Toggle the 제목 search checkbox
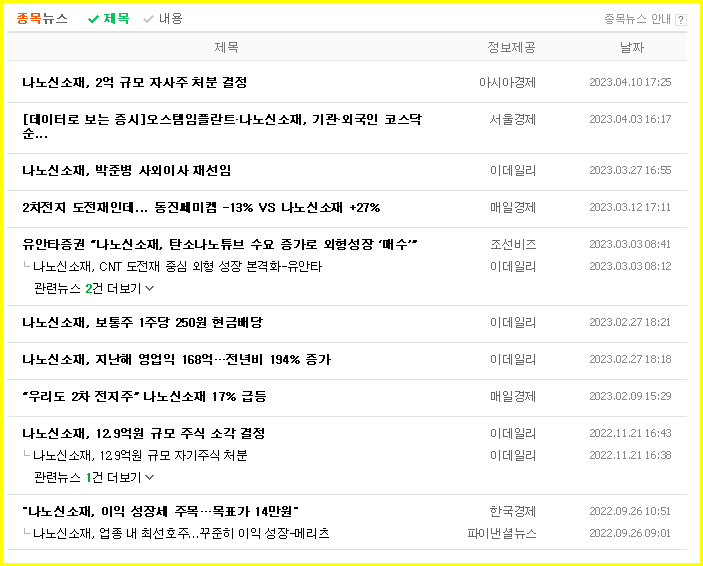703x566 pixels. coord(109,19)
